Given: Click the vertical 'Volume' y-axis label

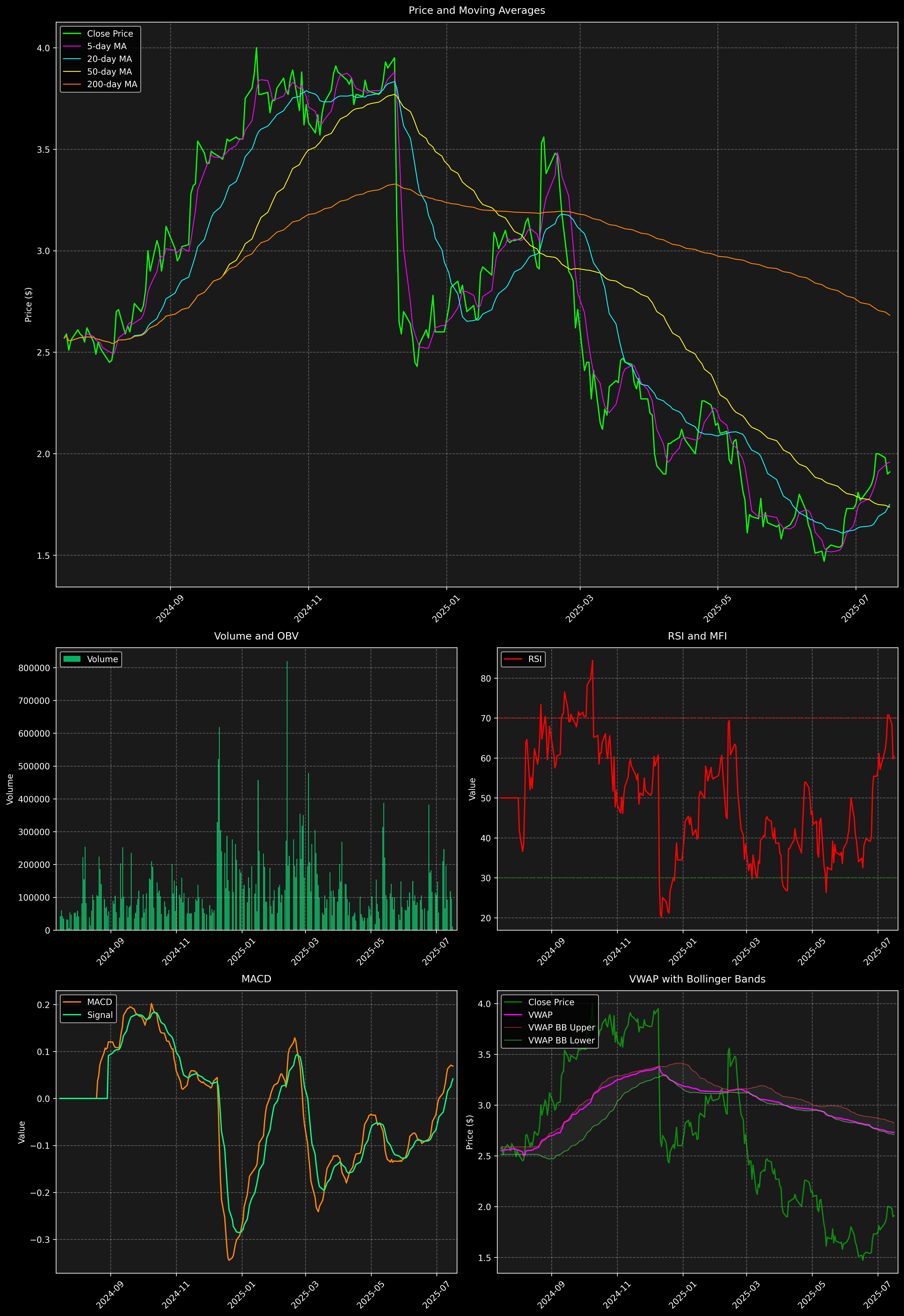Looking at the screenshot, I should (x=10, y=789).
